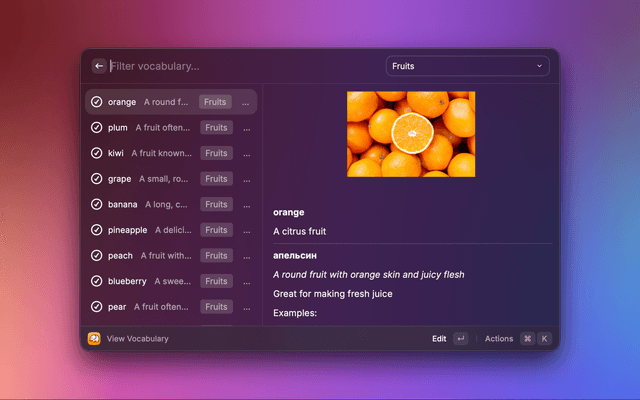
Task: Toggle the checkmark circle for plum
Action: pos(97,128)
